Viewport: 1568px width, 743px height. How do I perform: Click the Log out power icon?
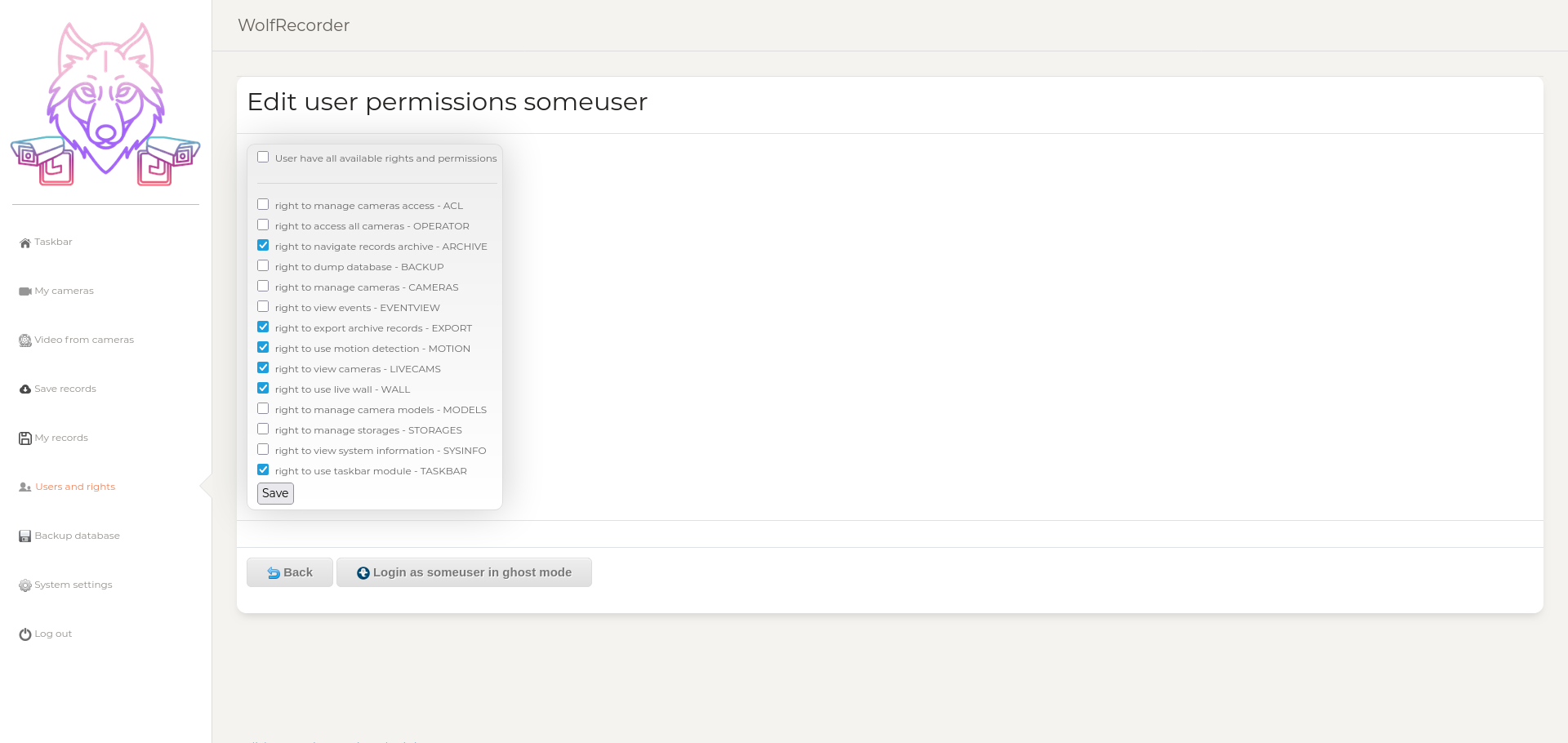25,634
